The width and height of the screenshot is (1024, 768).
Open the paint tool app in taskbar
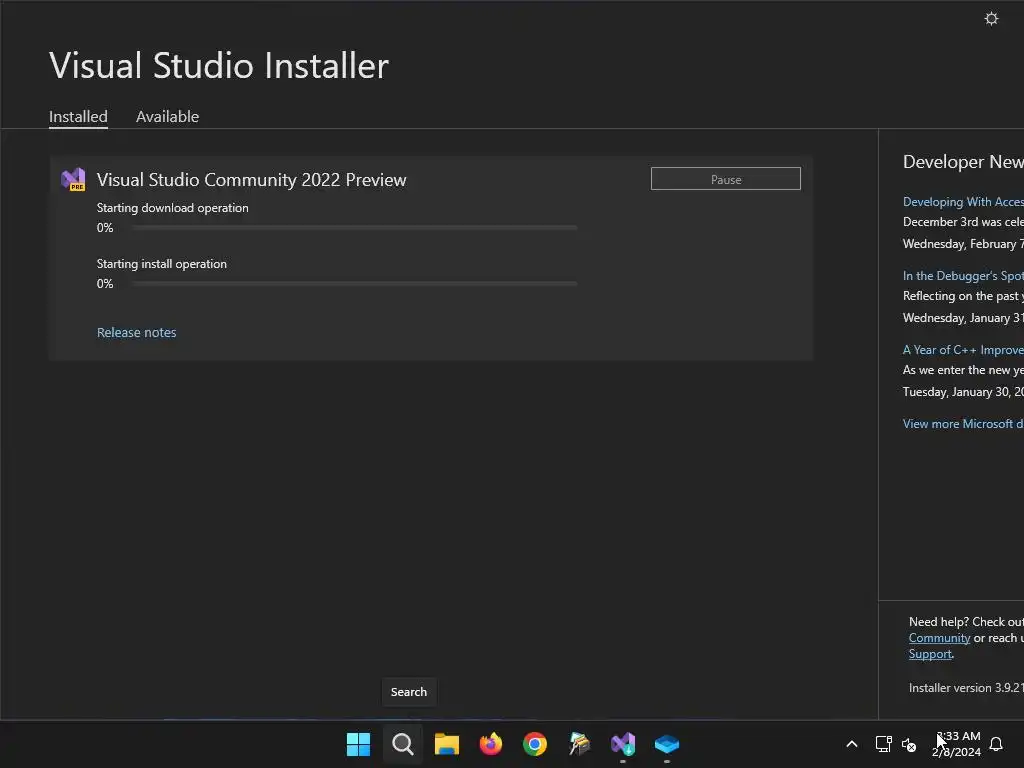tap(579, 744)
